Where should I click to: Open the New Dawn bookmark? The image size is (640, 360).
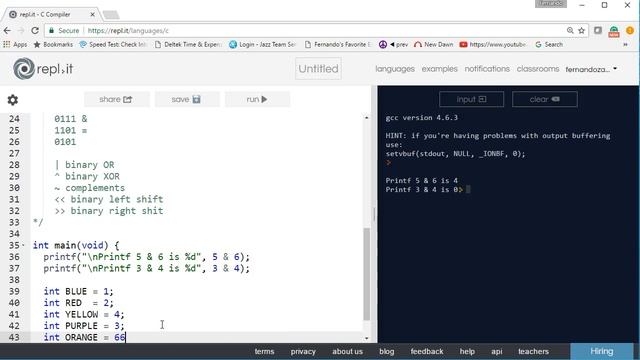433,44
